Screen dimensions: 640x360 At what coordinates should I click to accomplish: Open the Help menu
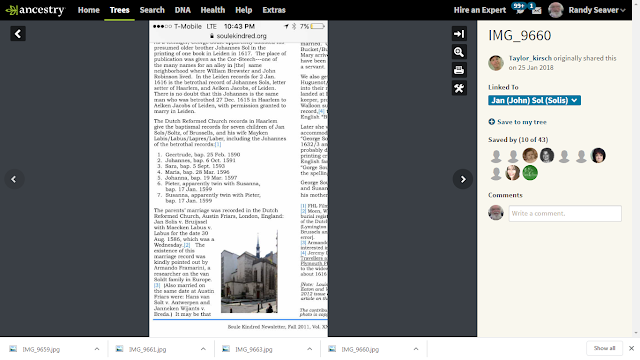point(243,10)
